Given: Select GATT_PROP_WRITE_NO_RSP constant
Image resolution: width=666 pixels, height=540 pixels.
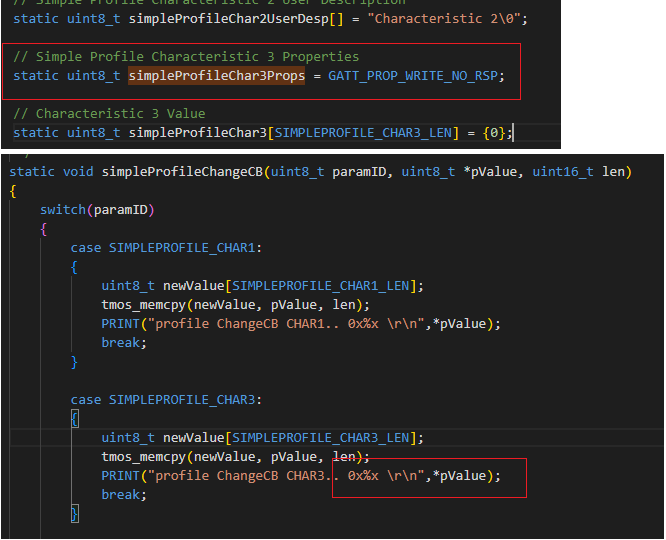Looking at the screenshot, I should coord(412,76).
